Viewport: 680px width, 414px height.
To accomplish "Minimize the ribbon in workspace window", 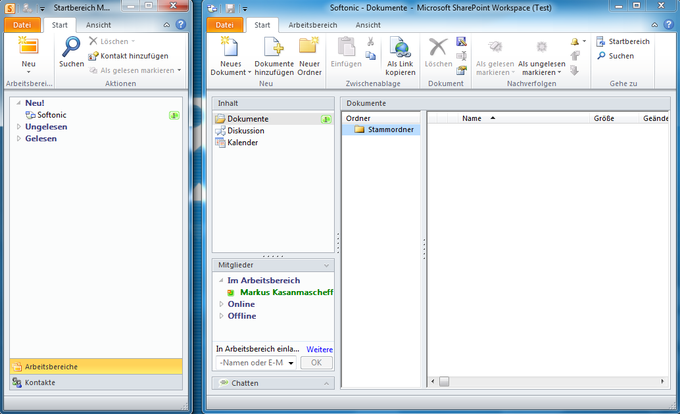I will click(654, 25).
